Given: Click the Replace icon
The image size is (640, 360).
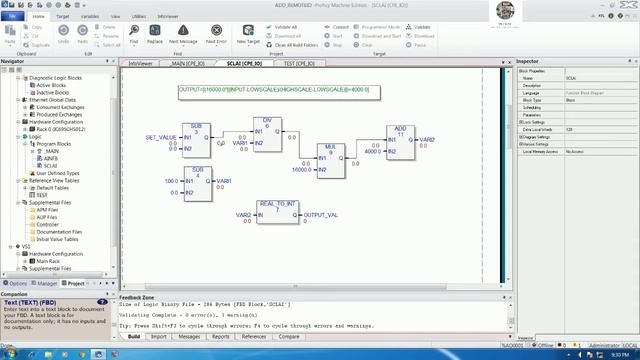Looking at the screenshot, I should 155,30.
